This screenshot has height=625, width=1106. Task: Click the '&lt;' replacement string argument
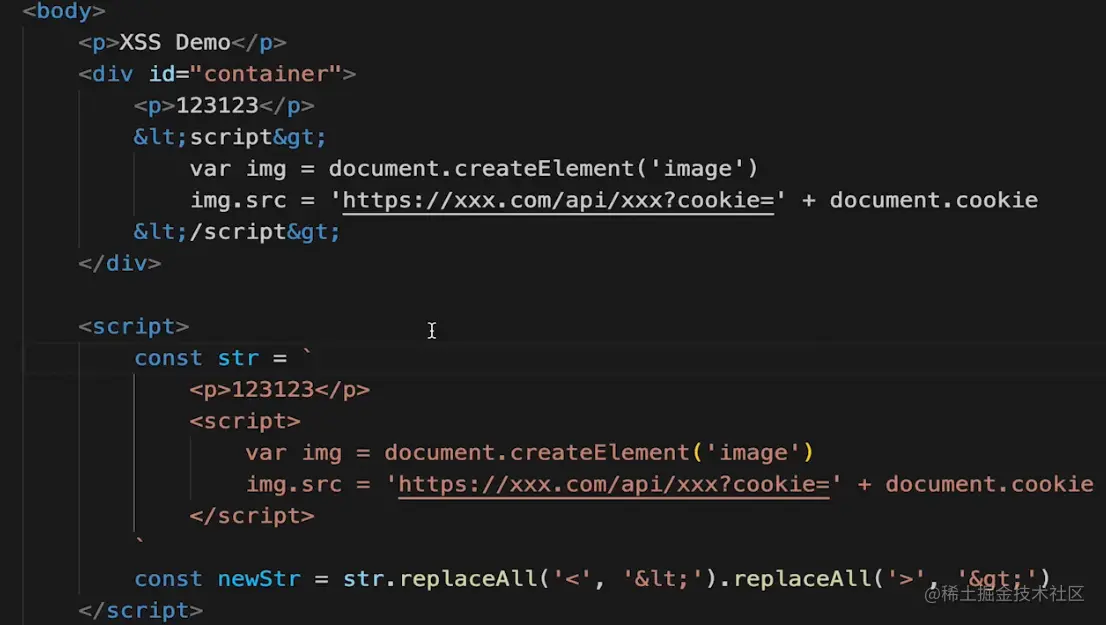click(x=663, y=579)
